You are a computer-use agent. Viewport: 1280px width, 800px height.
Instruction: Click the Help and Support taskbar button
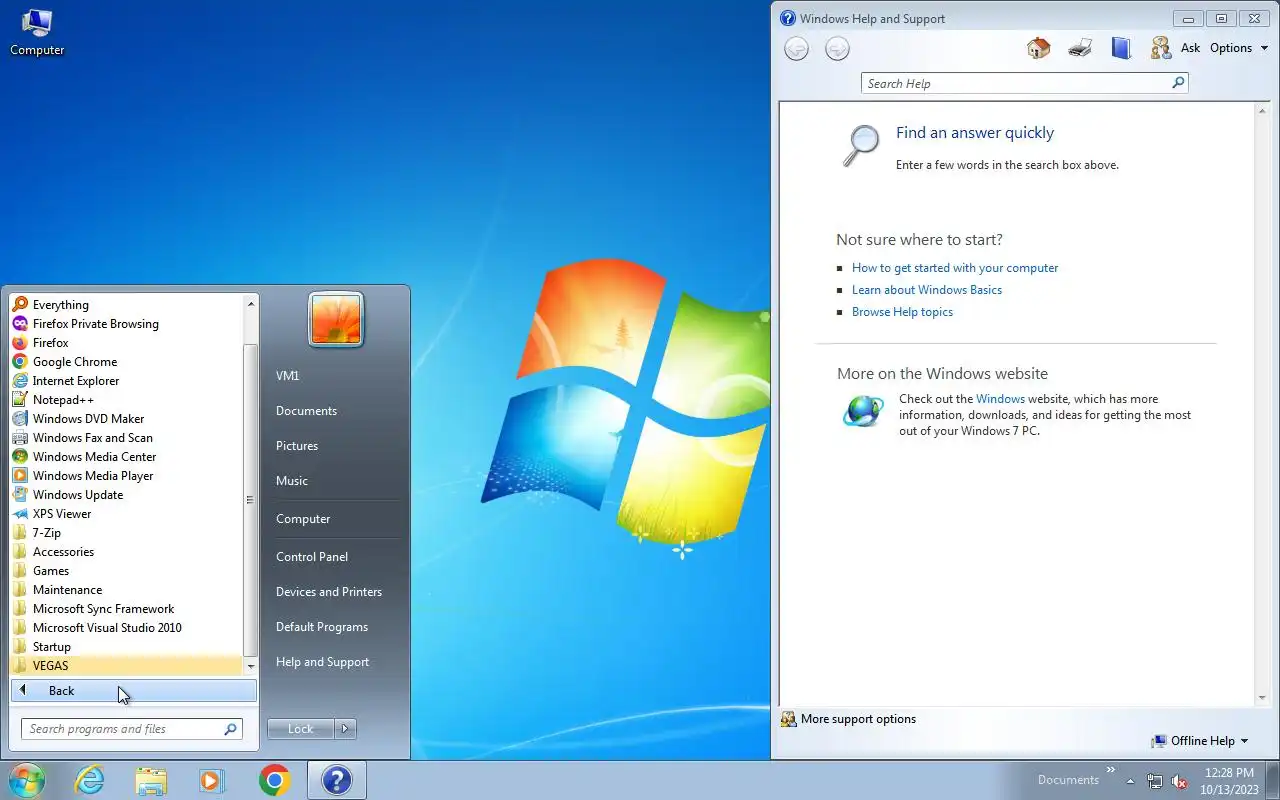337,780
